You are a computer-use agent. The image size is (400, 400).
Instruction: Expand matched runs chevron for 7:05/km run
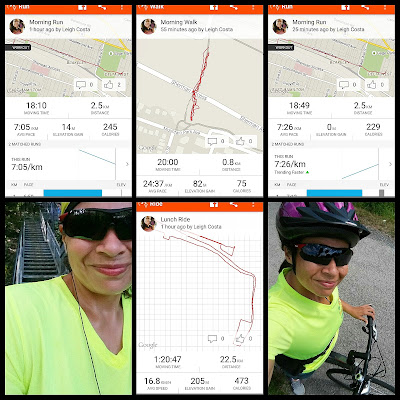127,164
